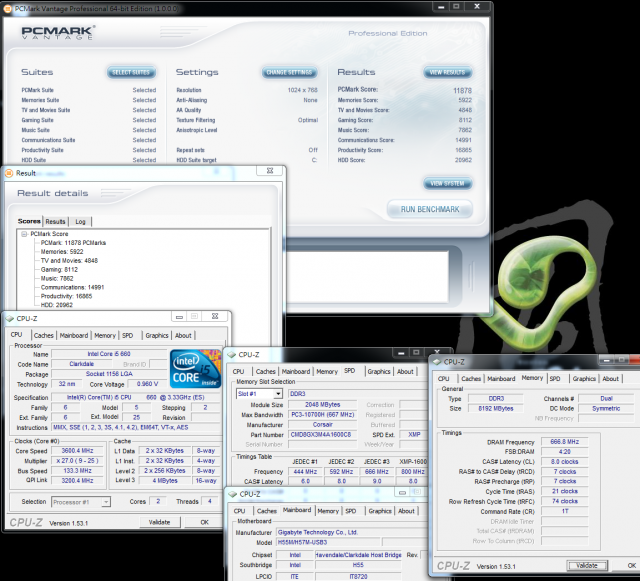Click Select Suites button

point(131,72)
